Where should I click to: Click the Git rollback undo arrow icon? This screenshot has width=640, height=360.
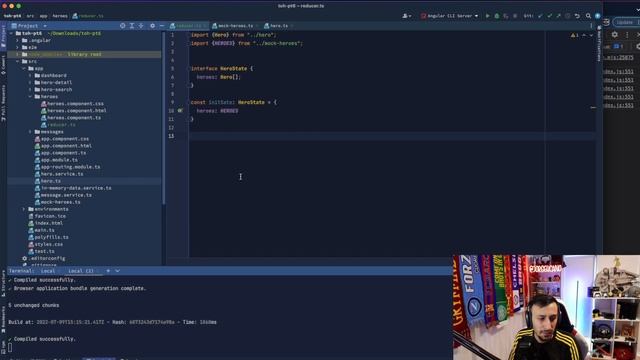(577, 16)
